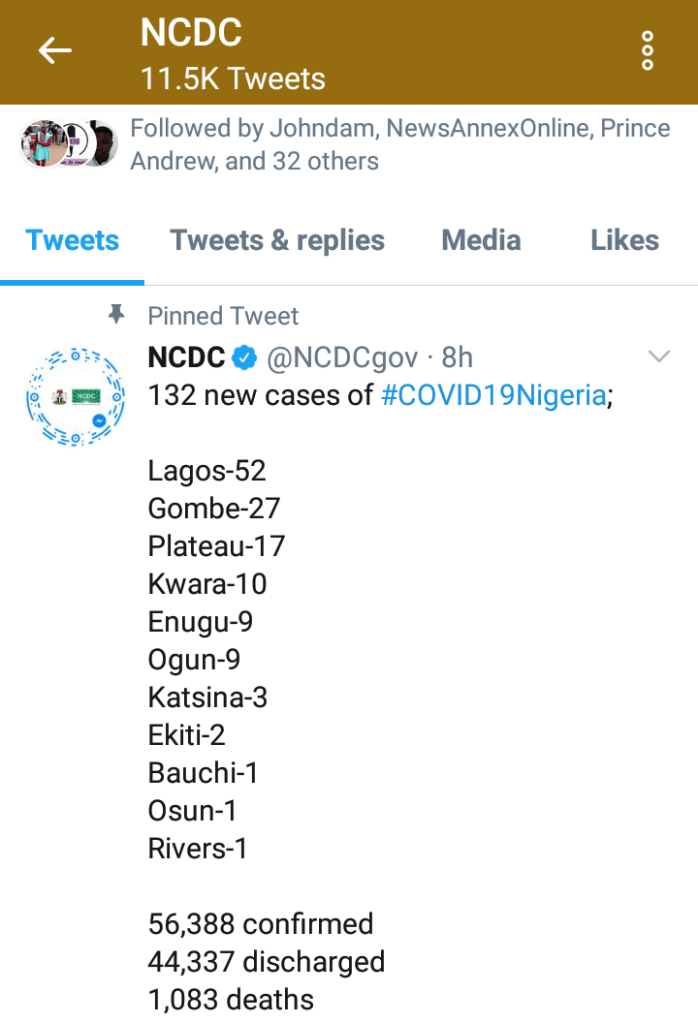This screenshot has height=1023, width=698.
Task: Select the Media tab
Action: tap(481, 241)
